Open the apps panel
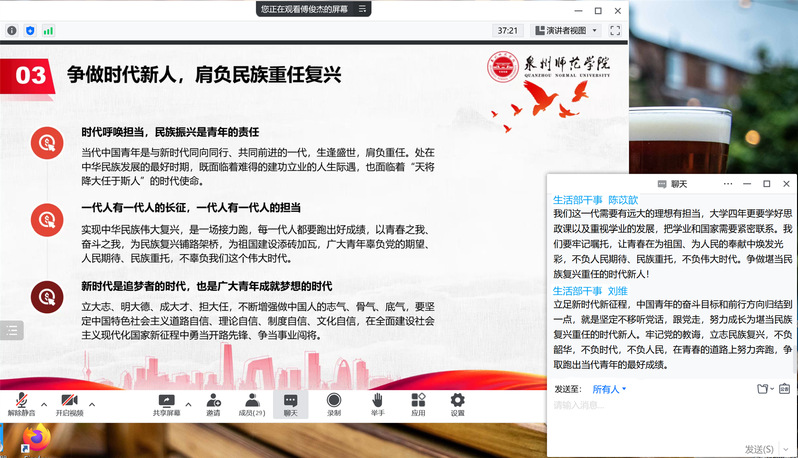 (418, 401)
